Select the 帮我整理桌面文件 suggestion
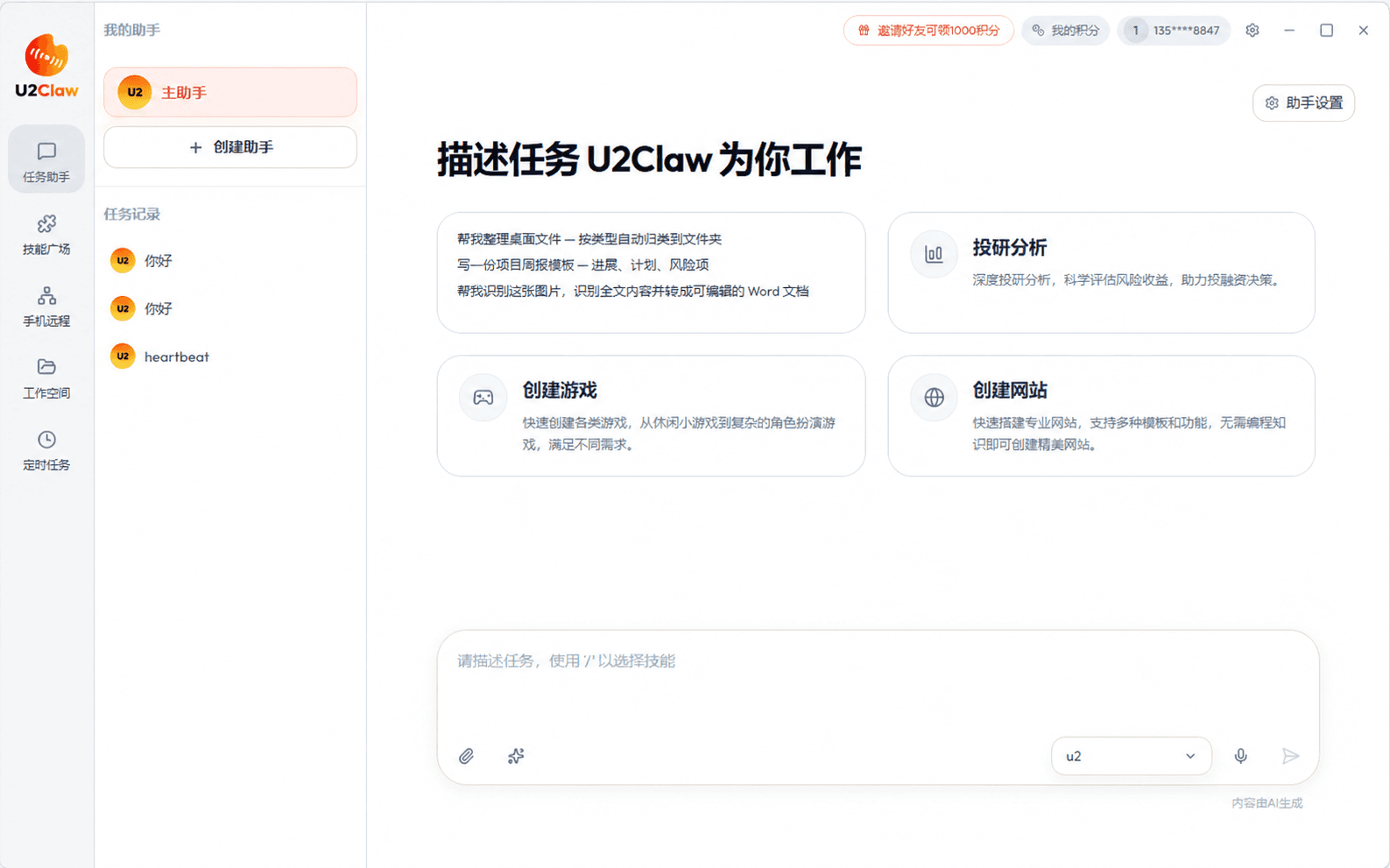Screen dimensions: 1390x868 pos(589,239)
